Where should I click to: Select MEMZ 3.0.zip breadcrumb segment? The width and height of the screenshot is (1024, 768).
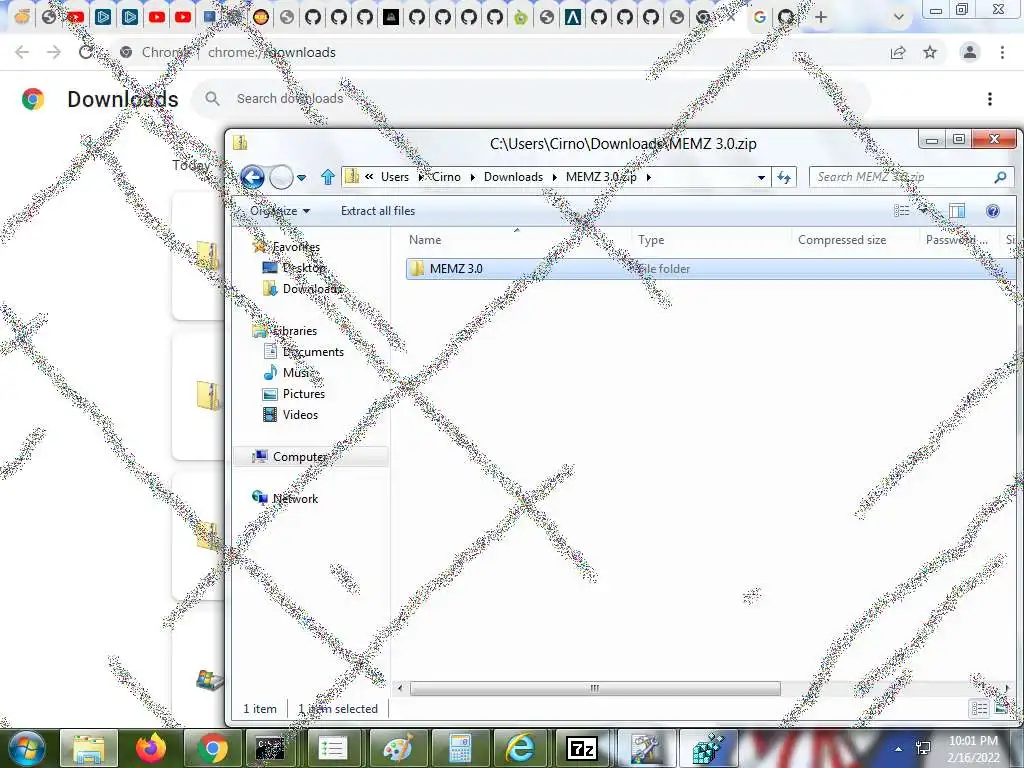click(x=601, y=177)
